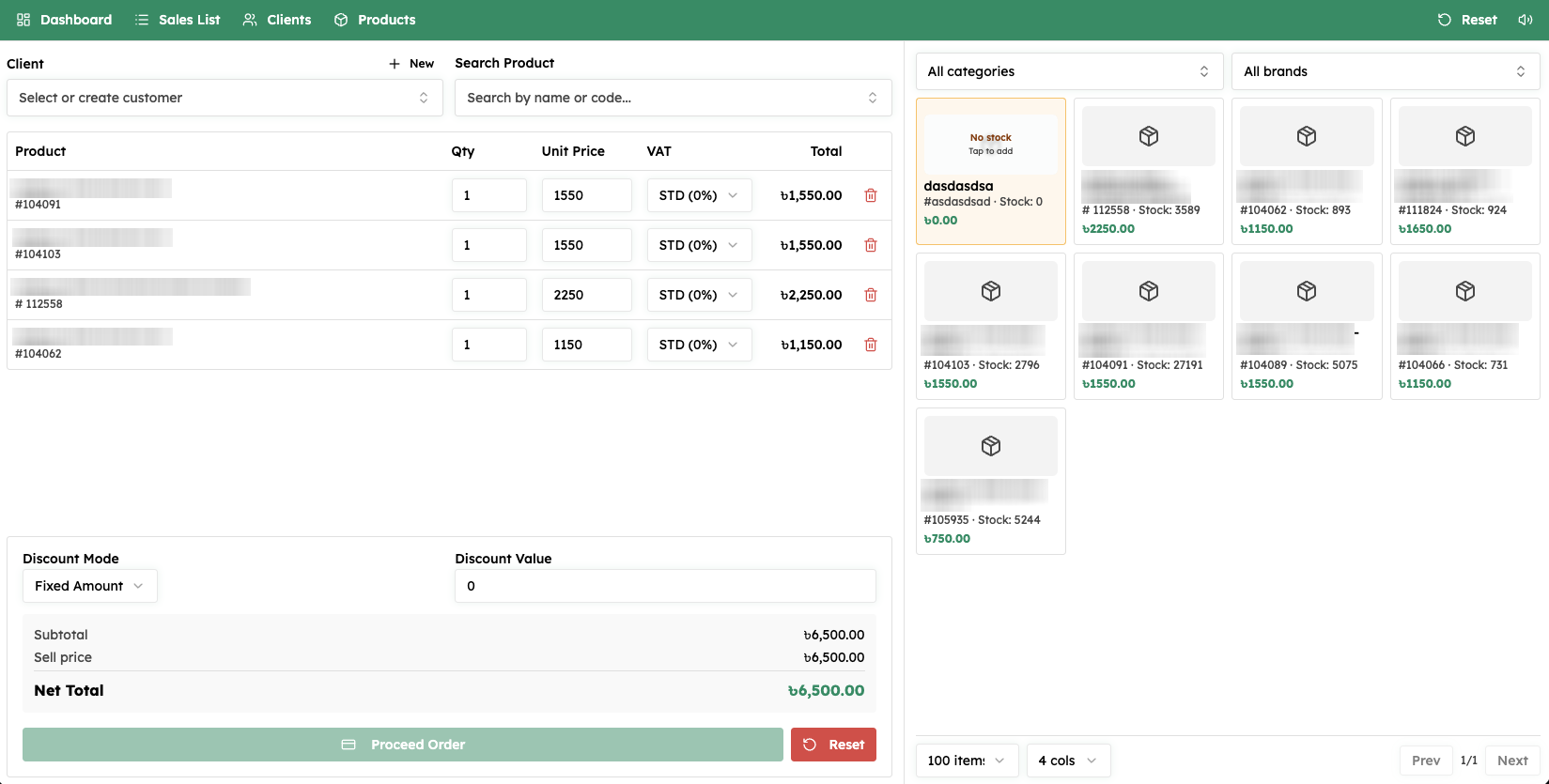The height and width of the screenshot is (784, 1549).
Task: Open All brands filter
Action: (x=1386, y=71)
